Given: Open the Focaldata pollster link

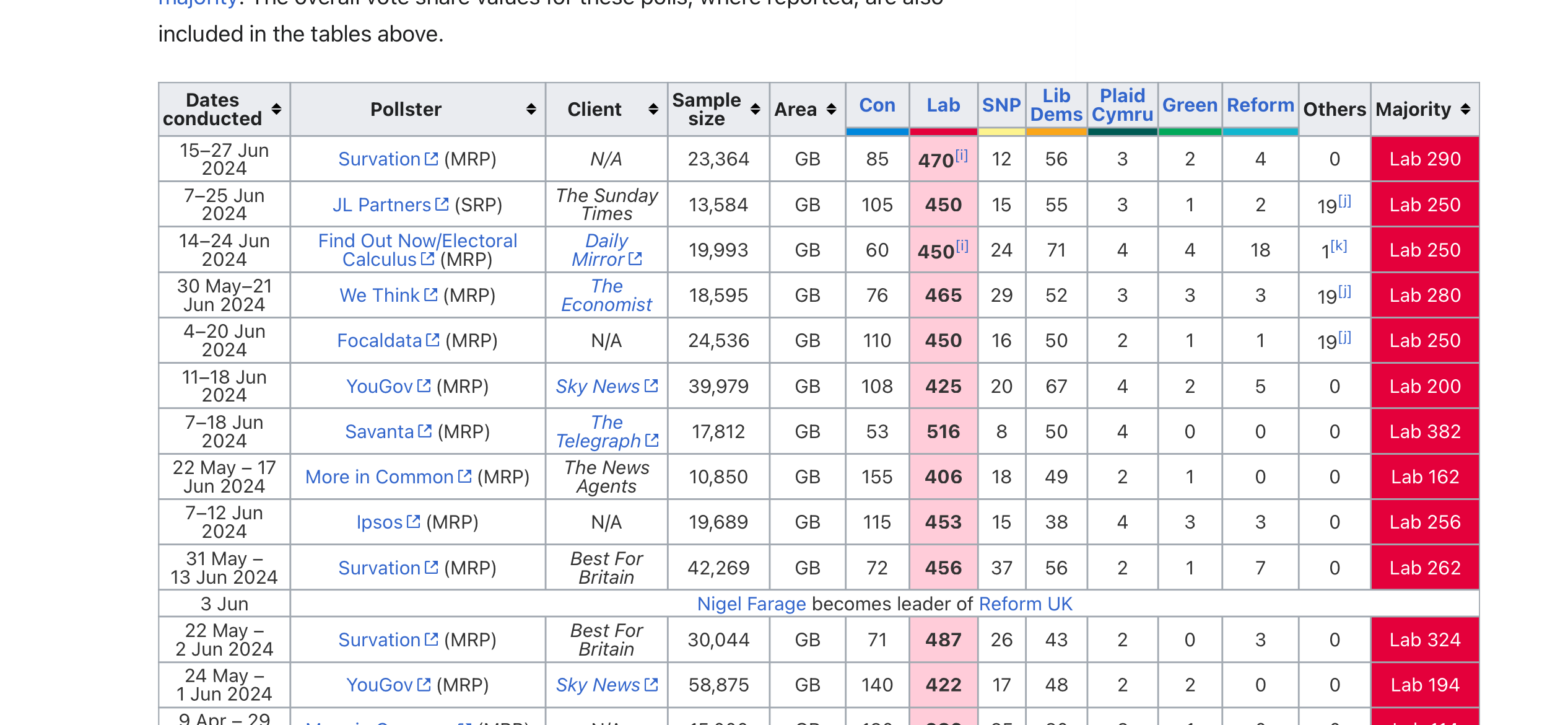Looking at the screenshot, I should click(x=388, y=340).
